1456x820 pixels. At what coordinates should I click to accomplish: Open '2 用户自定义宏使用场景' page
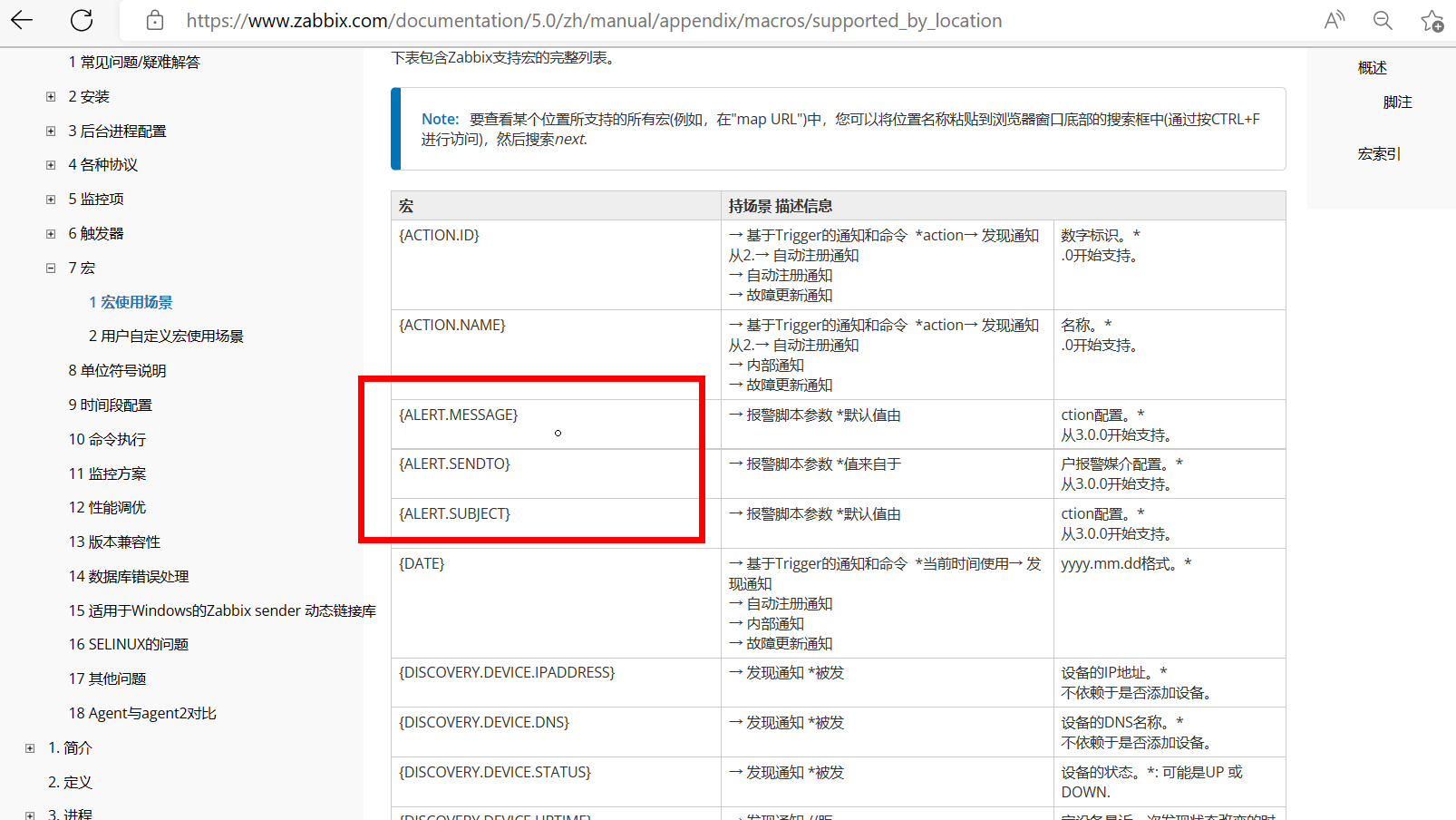coord(166,336)
